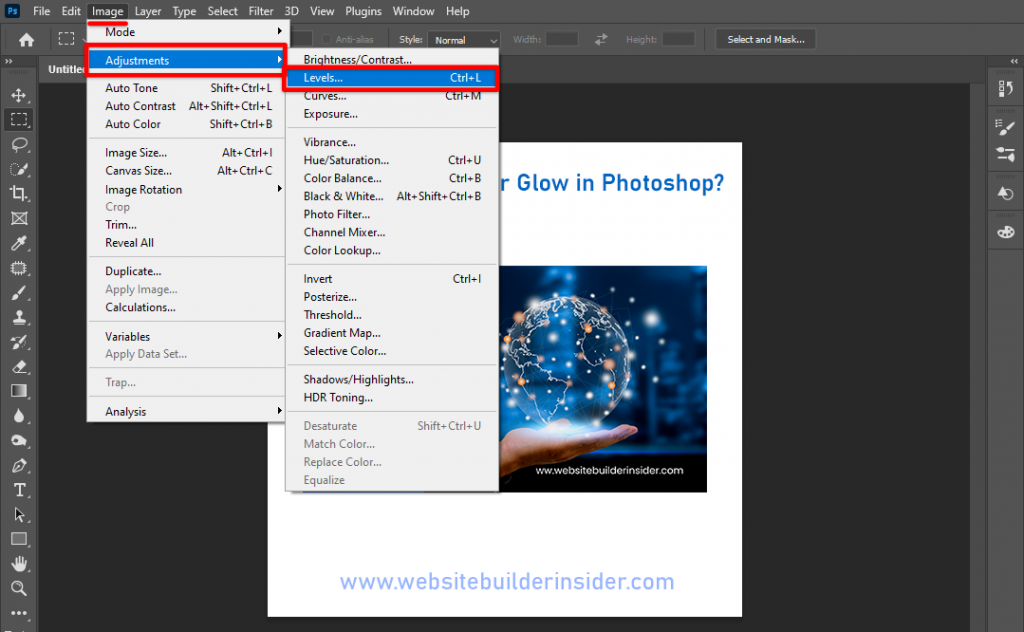1024x632 pixels.
Task: Select the Clone Stamp tool
Action: (20, 316)
